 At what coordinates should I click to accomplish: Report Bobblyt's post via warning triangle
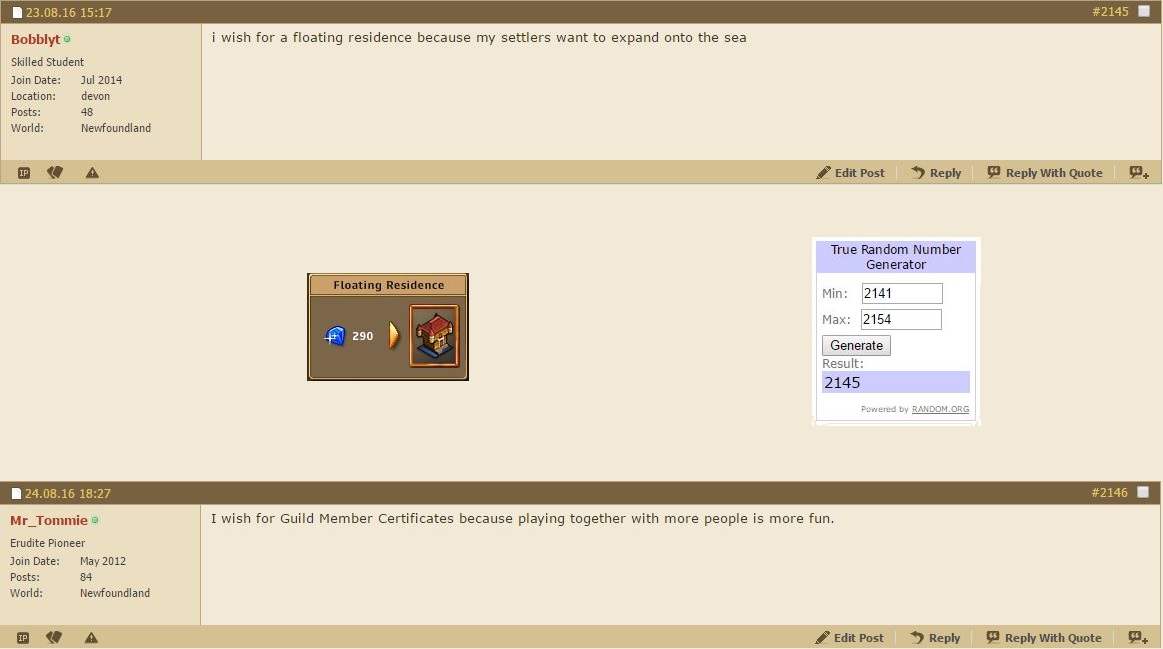[x=92, y=173]
